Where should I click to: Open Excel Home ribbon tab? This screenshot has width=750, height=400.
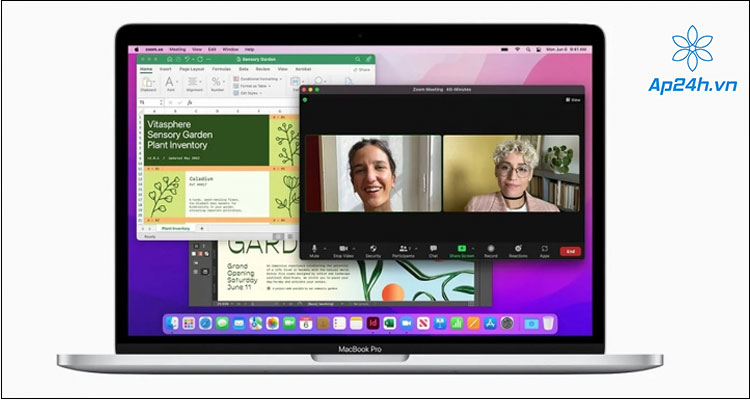click(146, 69)
